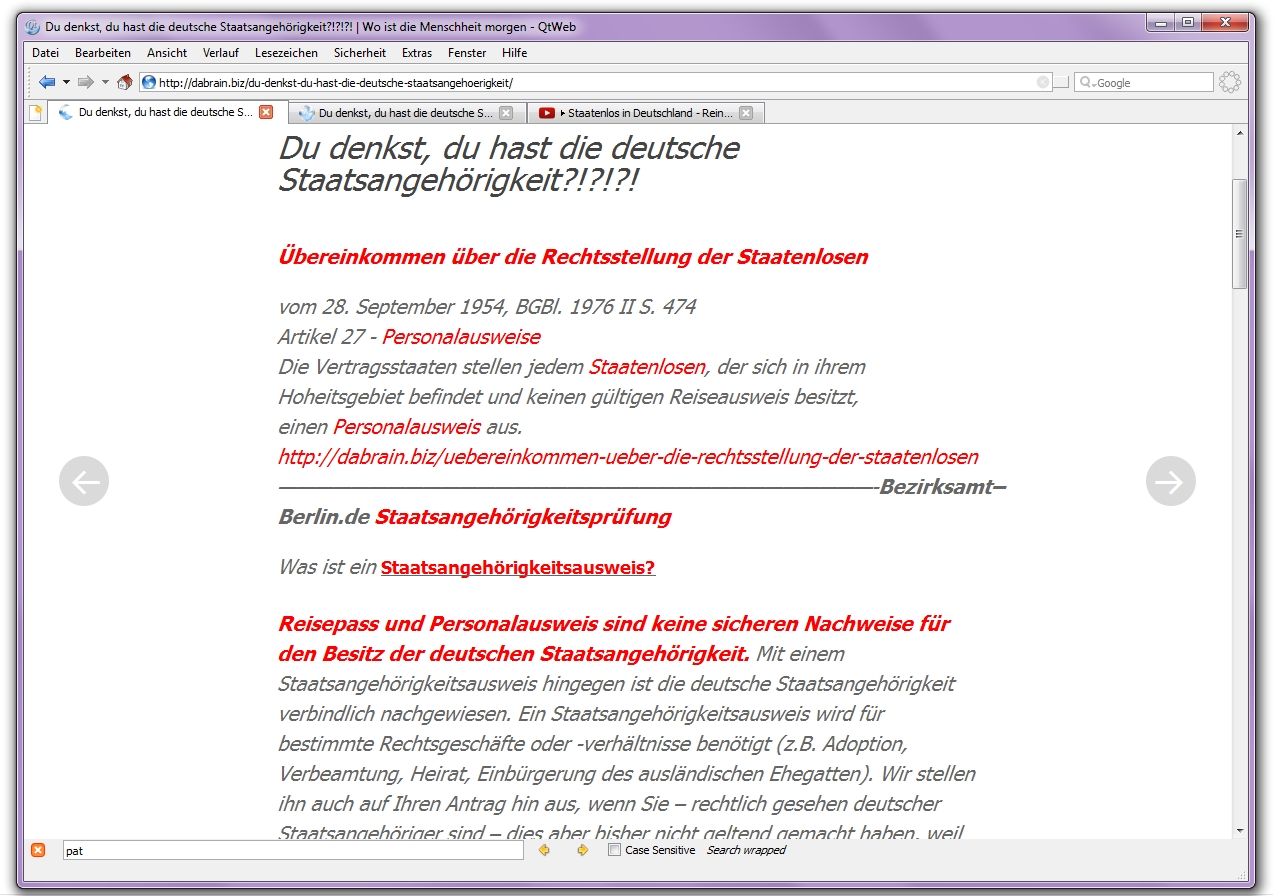
Task: Jump to next search match arrow
Action: pyautogui.click(x=582, y=850)
